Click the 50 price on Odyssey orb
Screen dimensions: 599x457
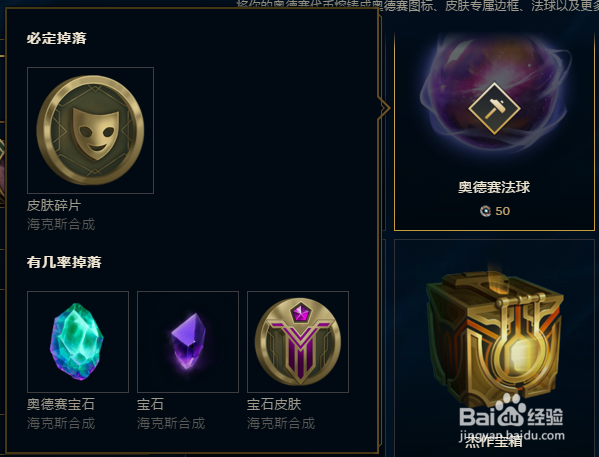[502, 211]
